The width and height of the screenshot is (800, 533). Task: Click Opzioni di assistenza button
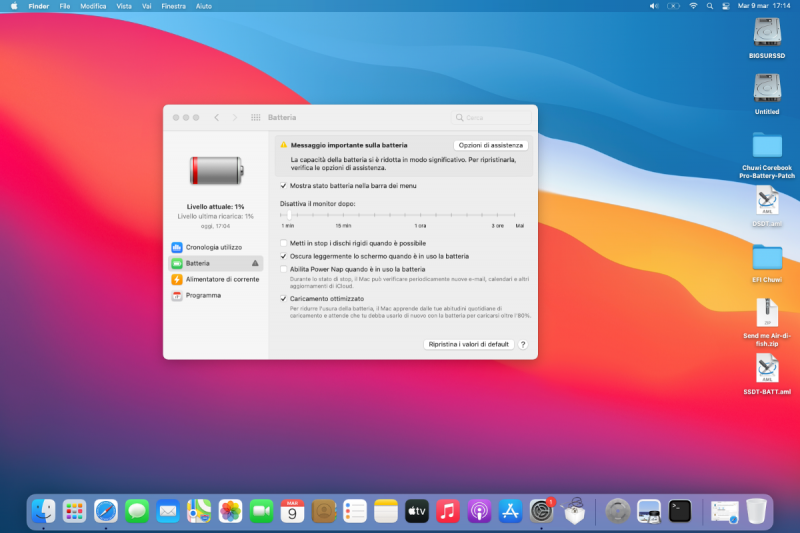(x=492, y=145)
